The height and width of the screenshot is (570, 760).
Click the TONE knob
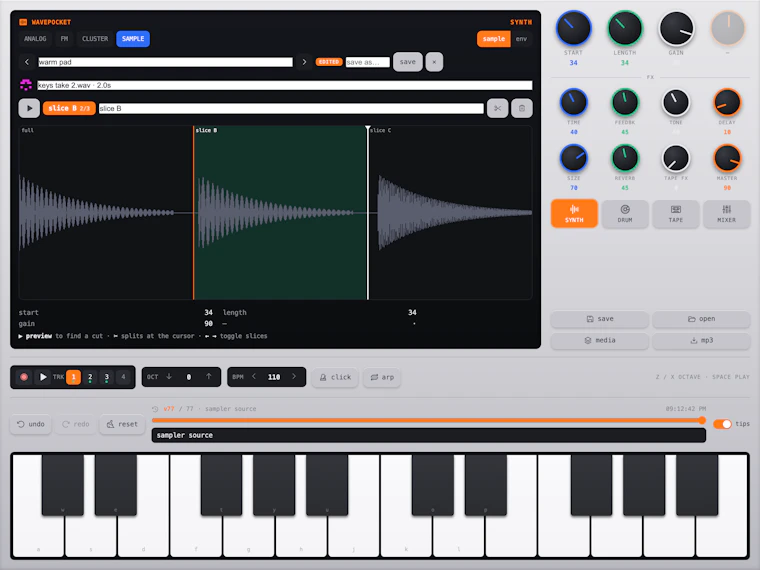tap(676, 102)
